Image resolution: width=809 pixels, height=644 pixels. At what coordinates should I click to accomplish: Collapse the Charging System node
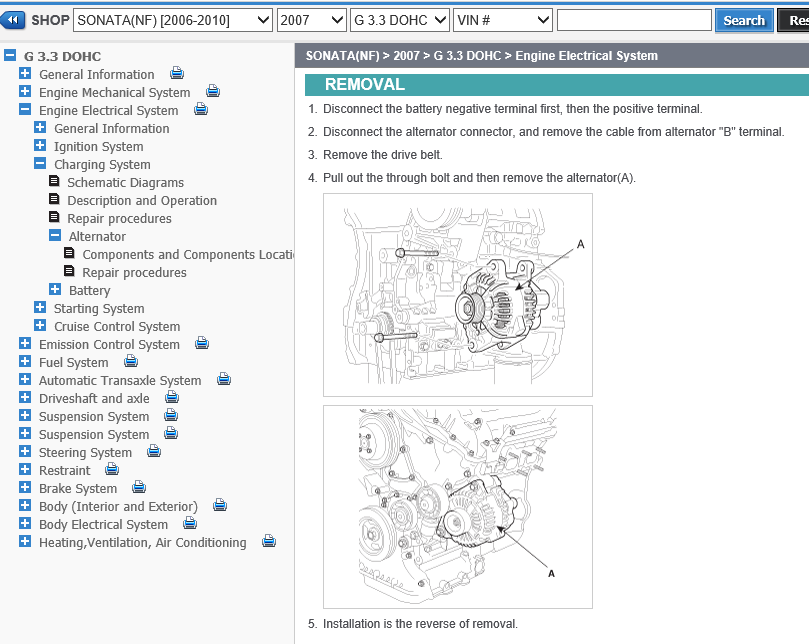click(x=40, y=164)
